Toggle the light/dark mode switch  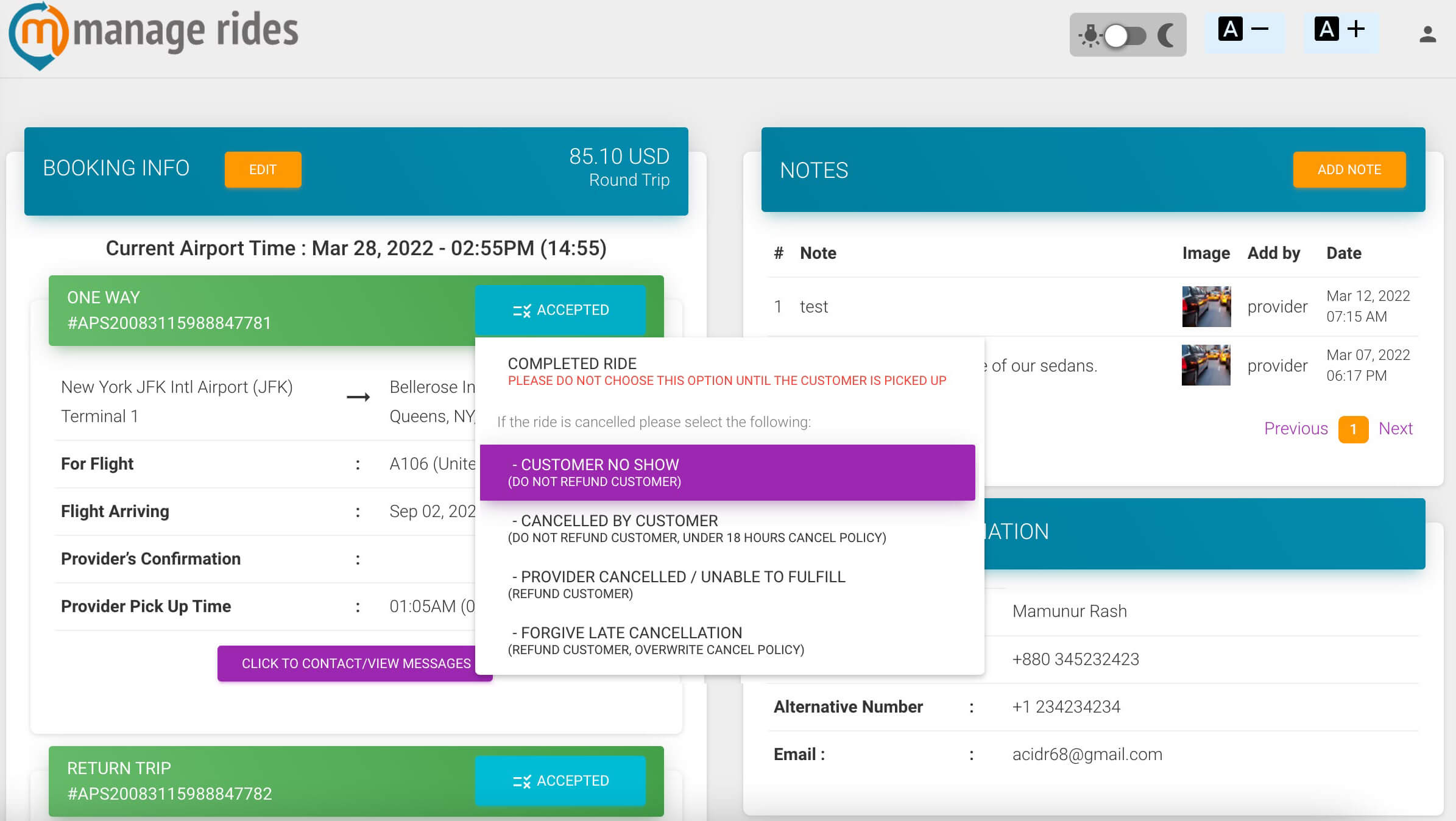[x=1126, y=35]
